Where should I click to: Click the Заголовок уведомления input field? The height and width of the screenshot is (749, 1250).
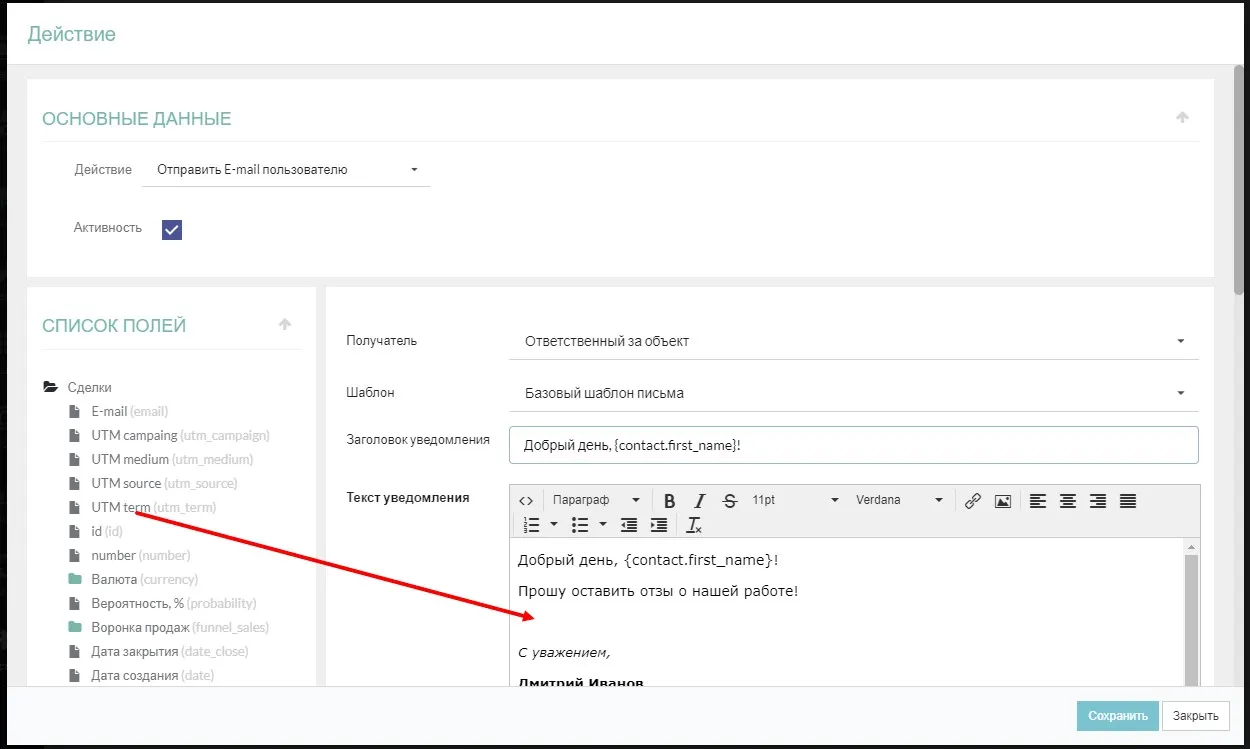[853, 445]
